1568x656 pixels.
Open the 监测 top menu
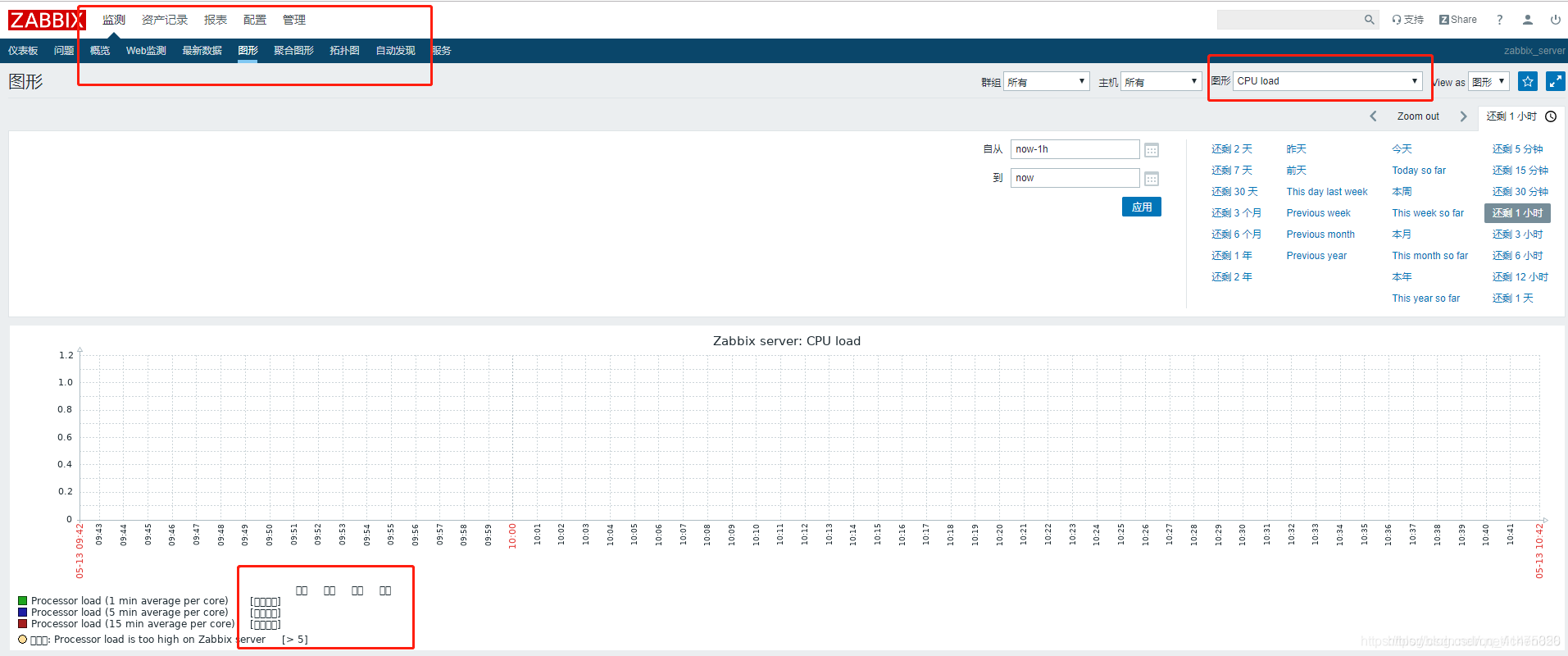pos(114,20)
